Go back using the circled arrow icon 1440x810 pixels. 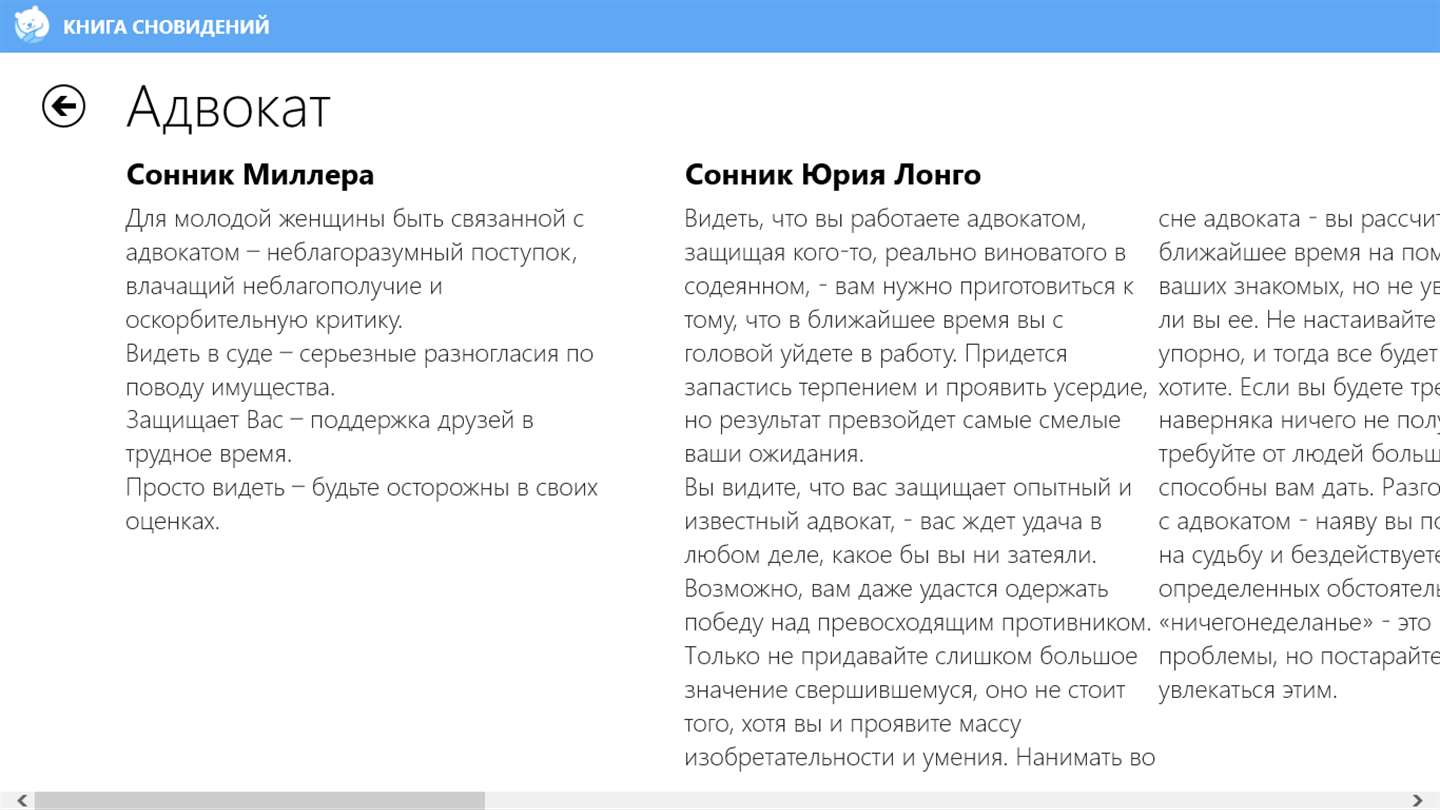(63, 106)
